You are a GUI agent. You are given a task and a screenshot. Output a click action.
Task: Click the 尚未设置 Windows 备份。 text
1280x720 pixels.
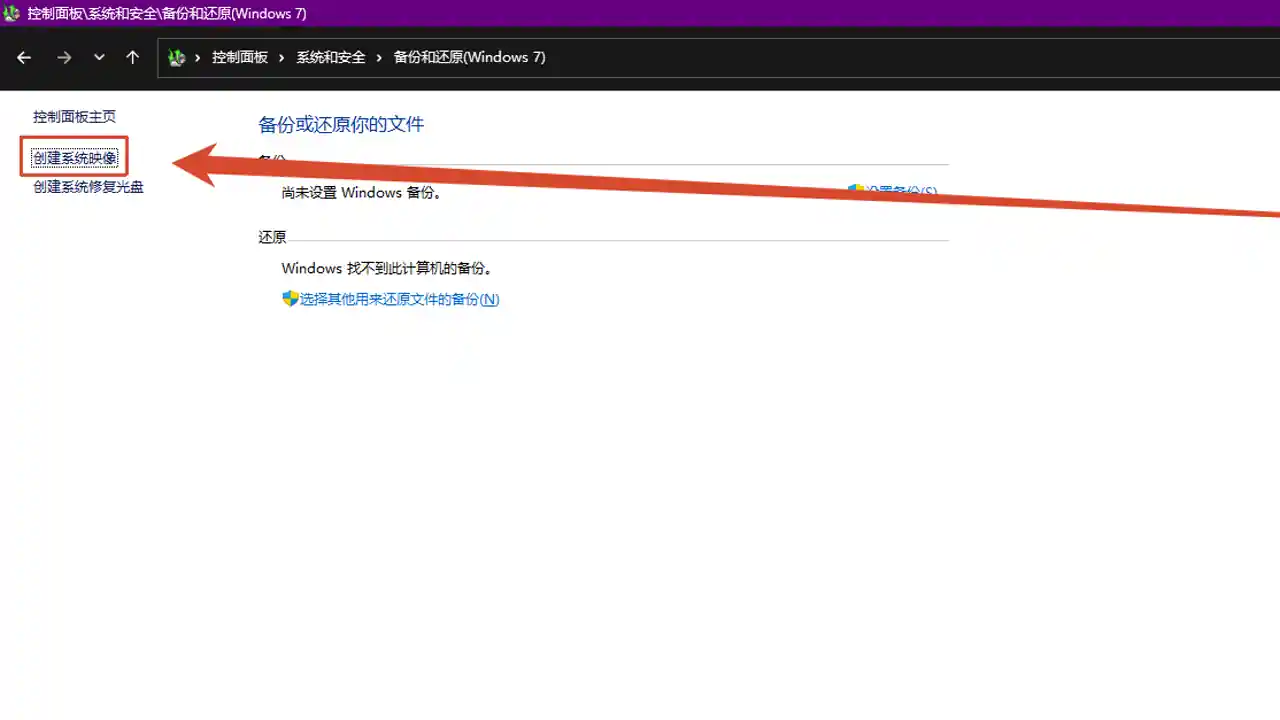pyautogui.click(x=361, y=193)
